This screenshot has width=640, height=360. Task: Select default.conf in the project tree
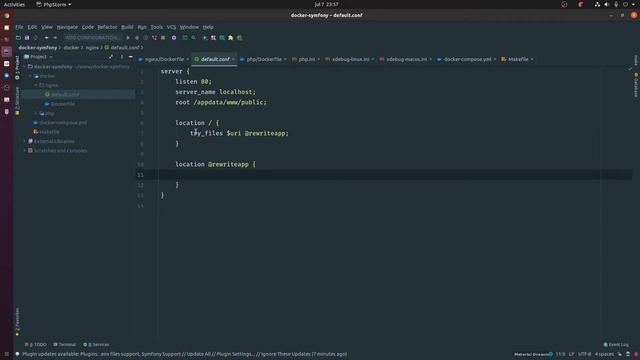coord(65,94)
